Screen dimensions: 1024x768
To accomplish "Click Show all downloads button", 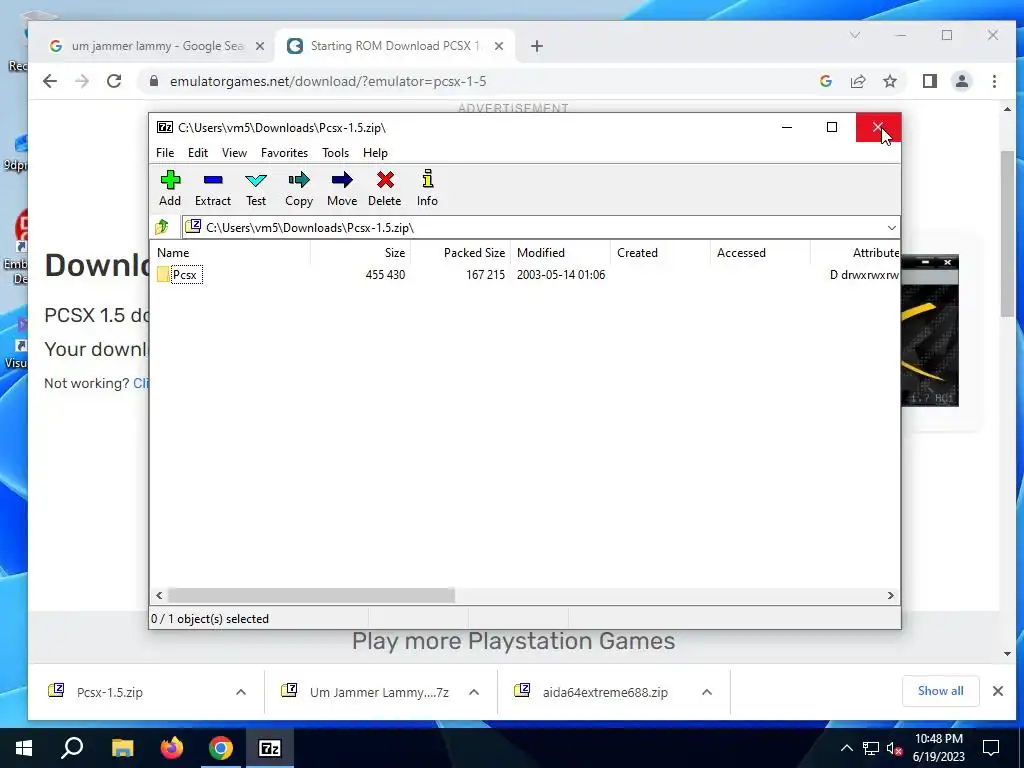I will click(940, 691).
